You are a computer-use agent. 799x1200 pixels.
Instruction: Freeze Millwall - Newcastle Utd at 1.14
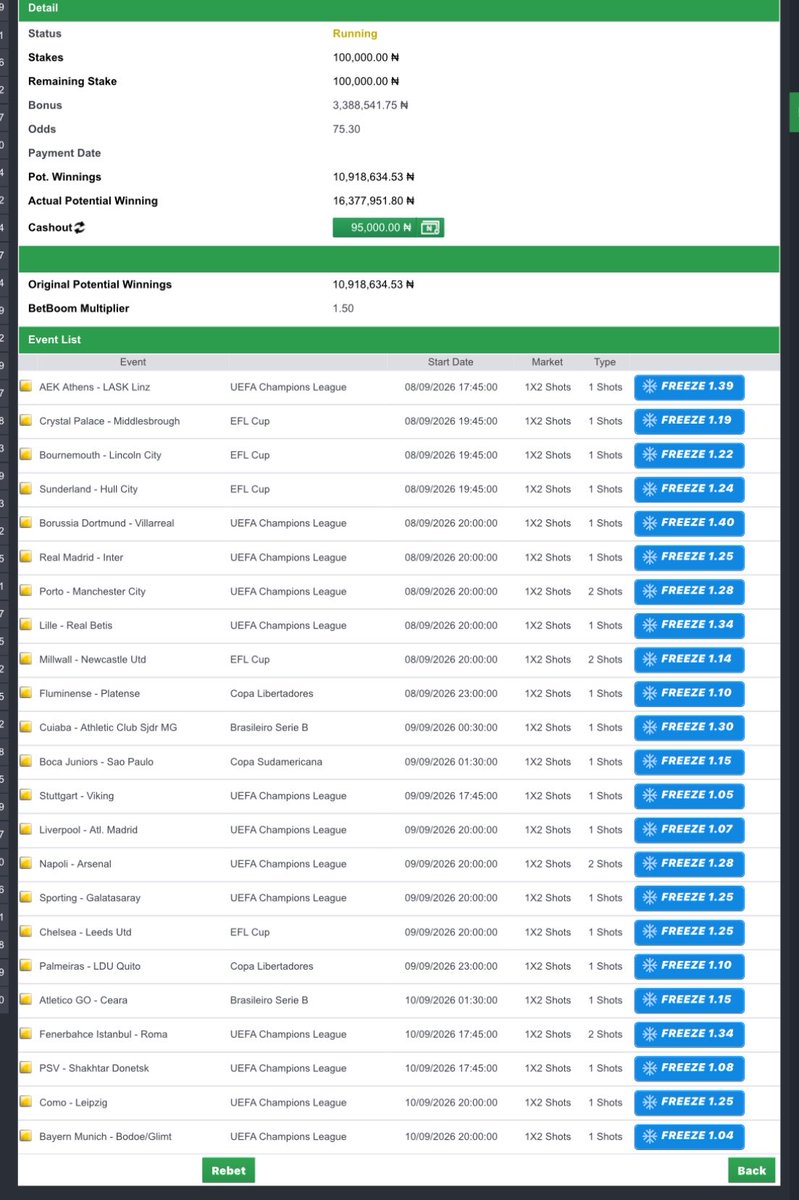point(689,658)
